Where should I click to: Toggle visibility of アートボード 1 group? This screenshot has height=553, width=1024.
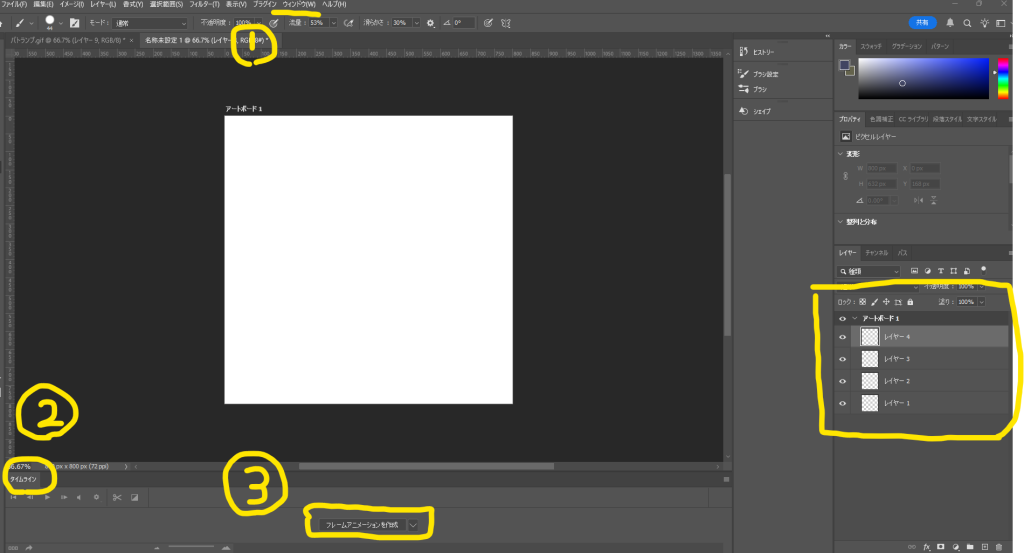click(x=842, y=319)
